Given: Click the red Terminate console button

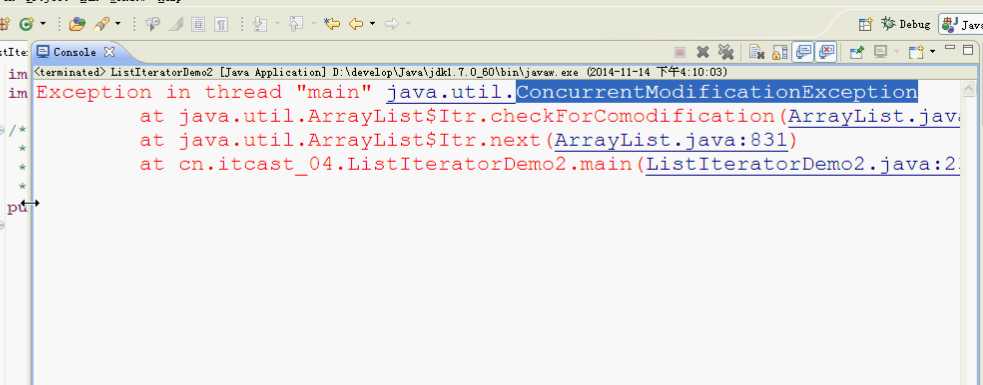Looking at the screenshot, I should [680, 53].
